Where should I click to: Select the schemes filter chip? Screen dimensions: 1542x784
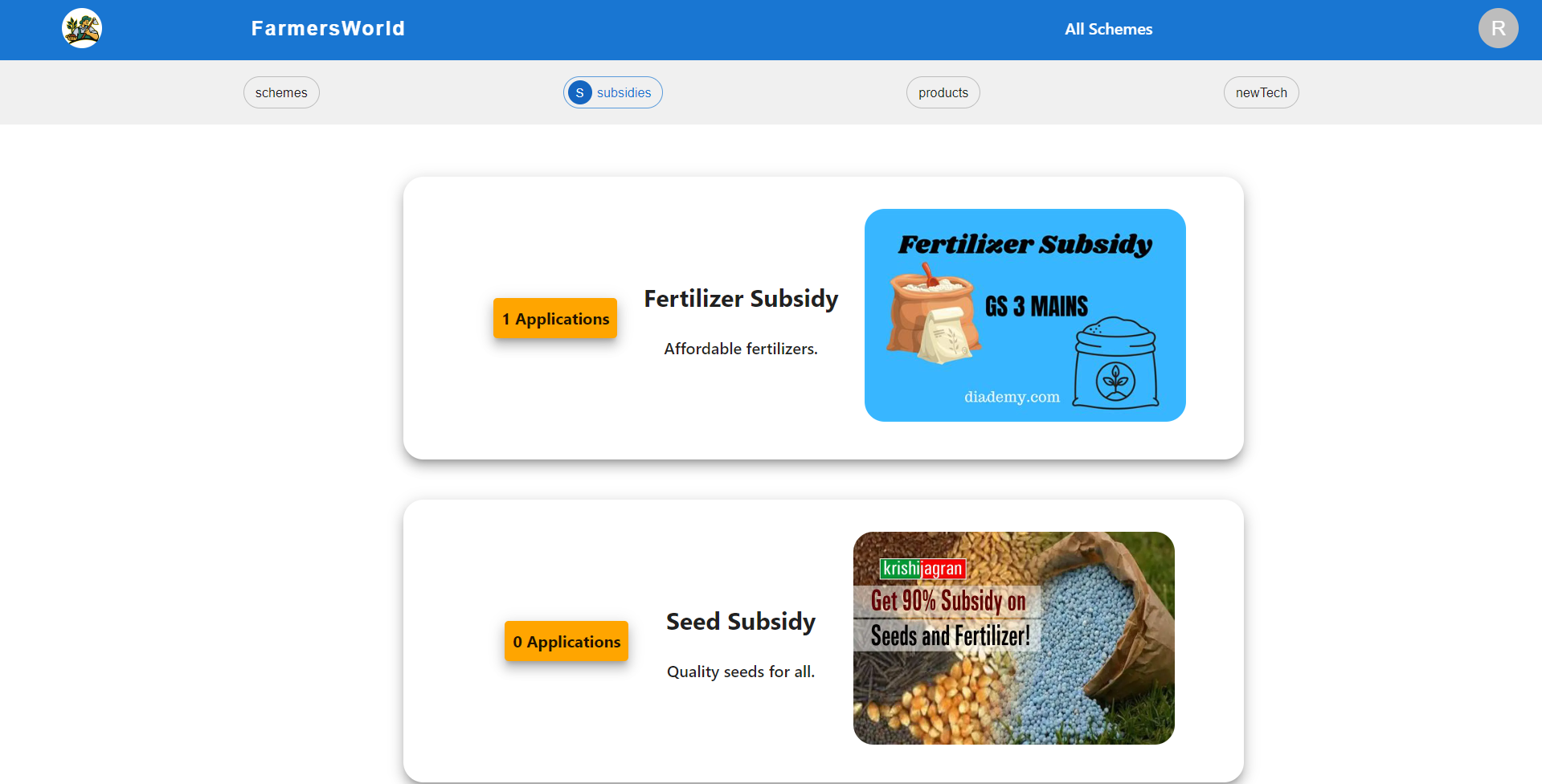click(x=281, y=92)
